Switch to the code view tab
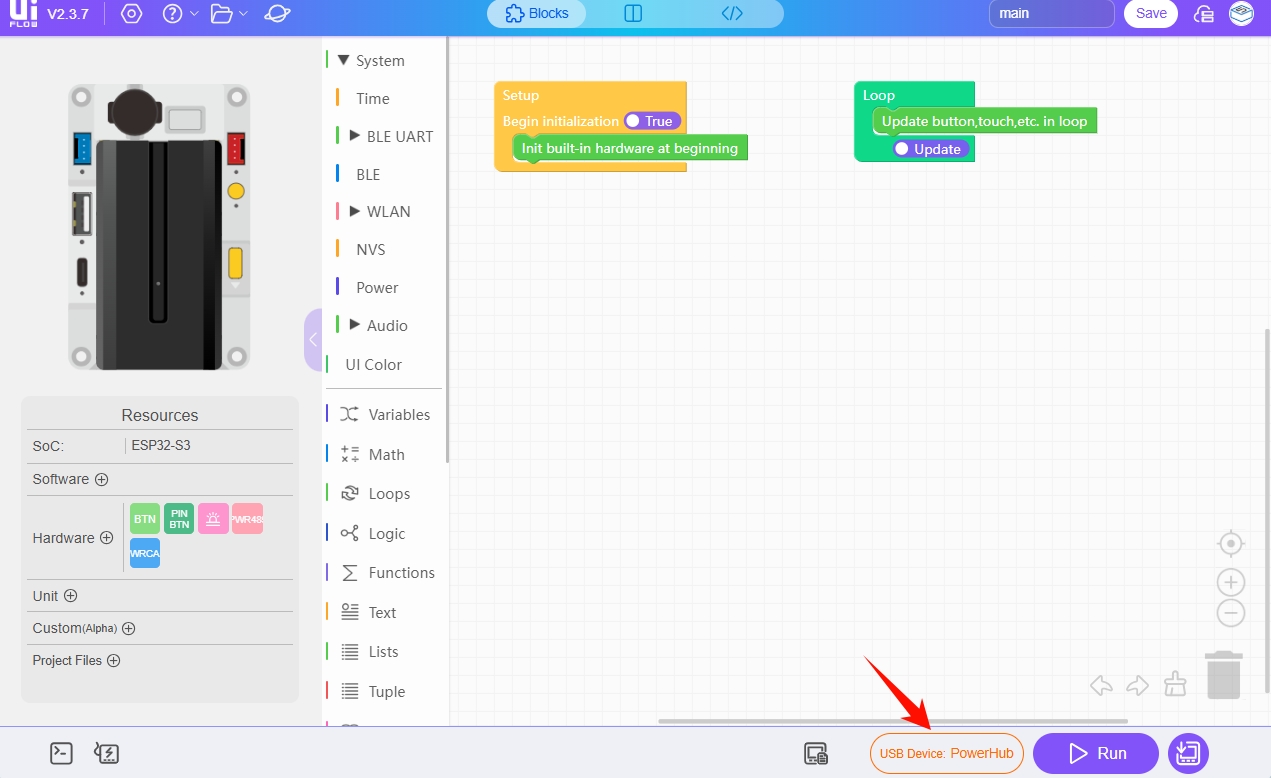Viewport: 1271px width, 778px height. (x=732, y=14)
